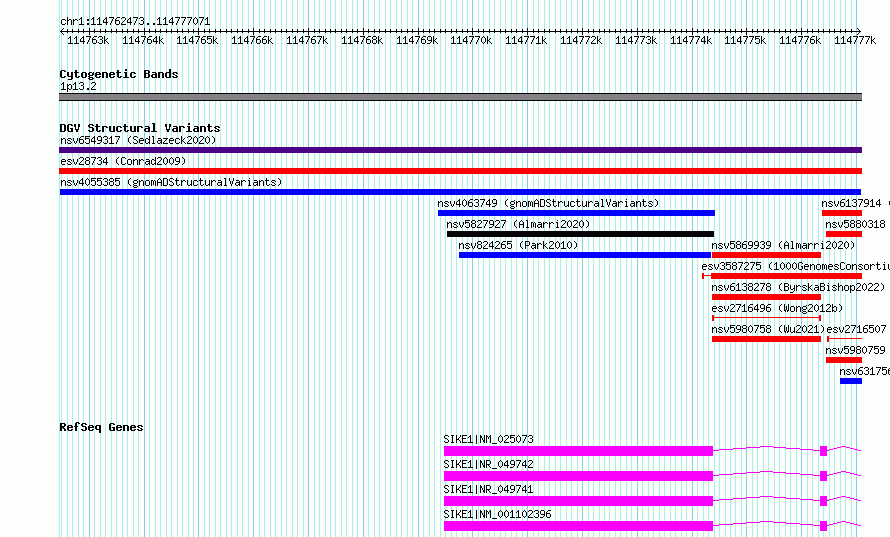Select the purple nsv6549317 Sedlazeck2020 variant bar
The height and width of the screenshot is (537, 890).
(460, 150)
